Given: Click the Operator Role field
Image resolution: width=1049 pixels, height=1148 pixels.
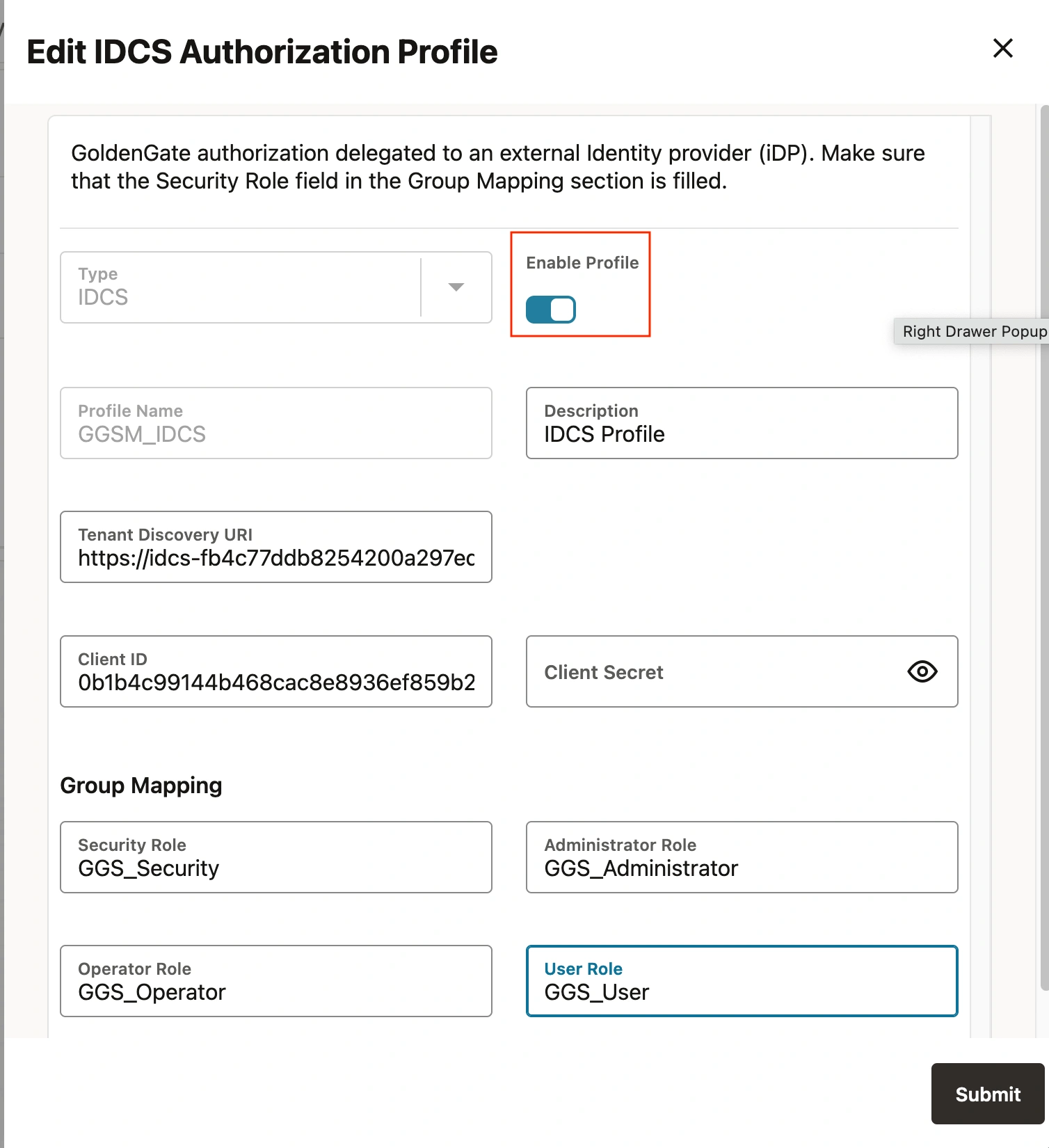Looking at the screenshot, I should tap(276, 981).
